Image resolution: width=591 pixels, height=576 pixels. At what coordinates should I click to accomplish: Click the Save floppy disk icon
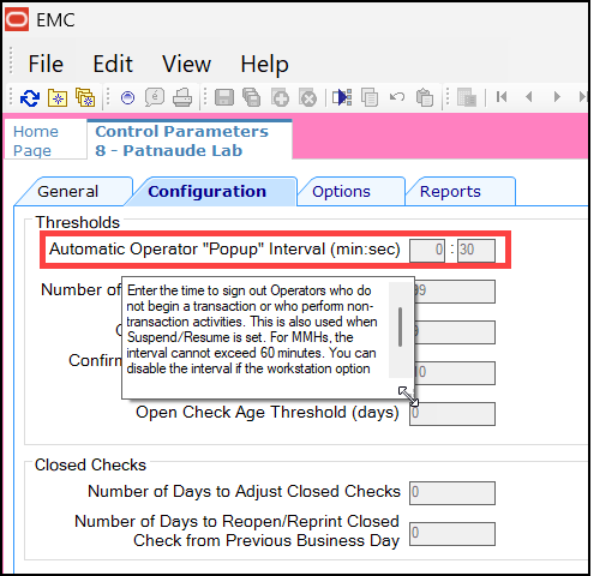pyautogui.click(x=224, y=98)
